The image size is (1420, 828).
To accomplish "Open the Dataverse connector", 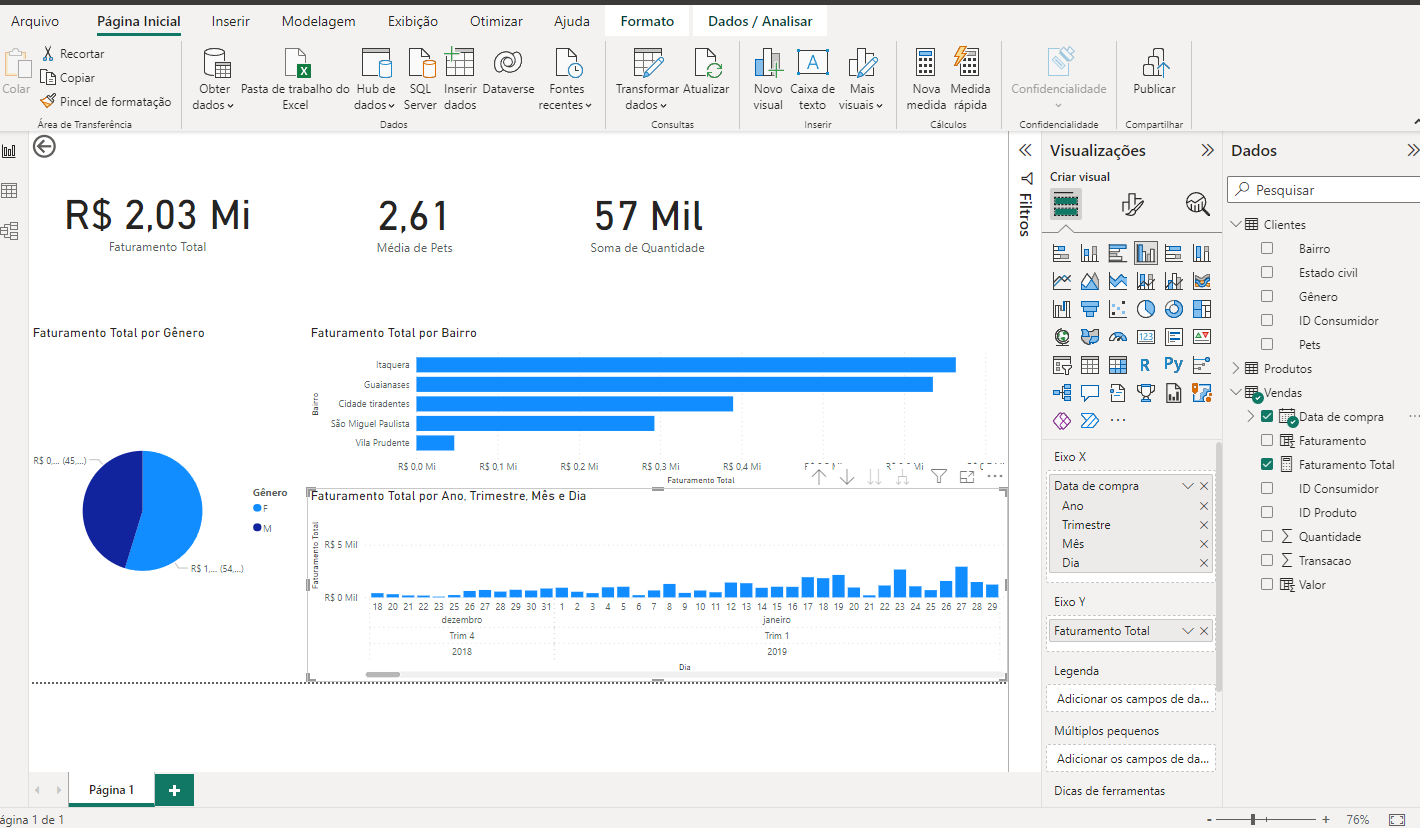I will (x=508, y=74).
